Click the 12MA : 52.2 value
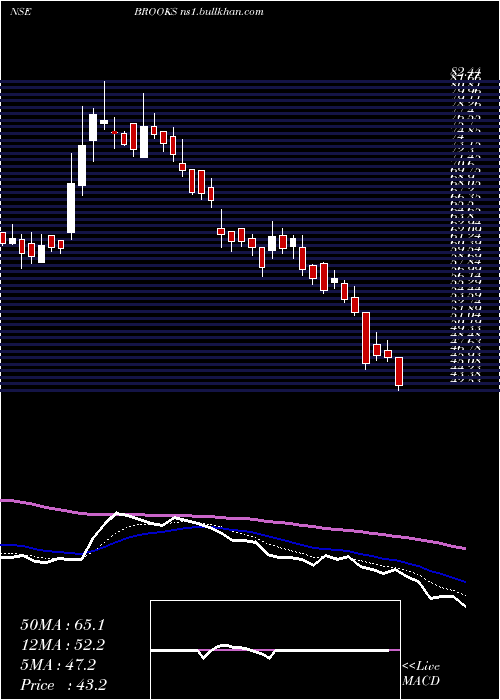The height and width of the screenshot is (700, 500). click(x=62, y=645)
